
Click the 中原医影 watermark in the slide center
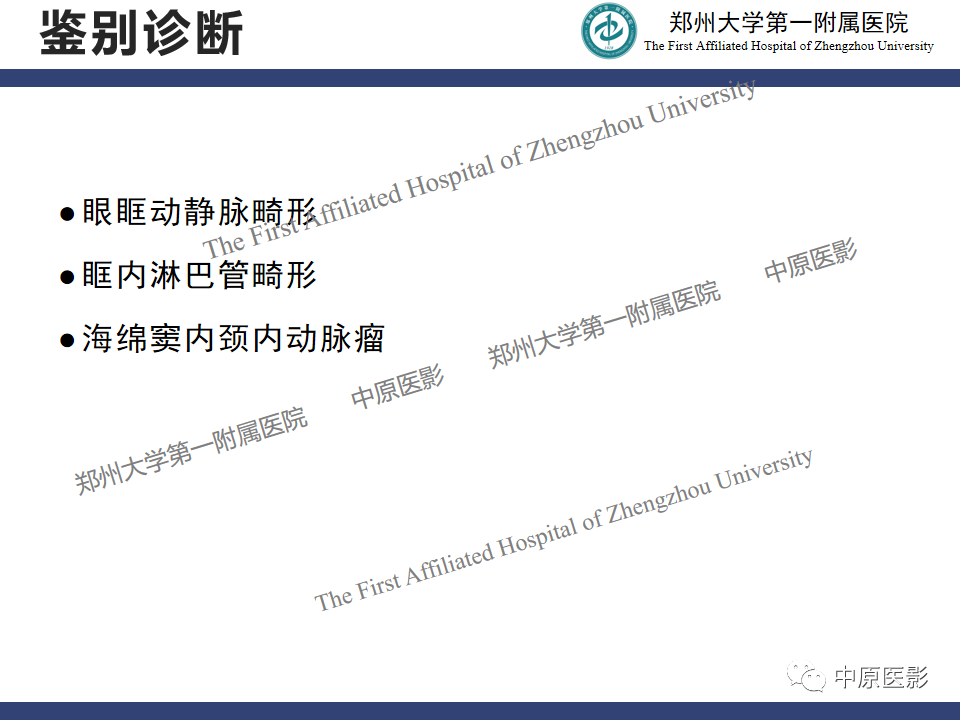(397, 386)
